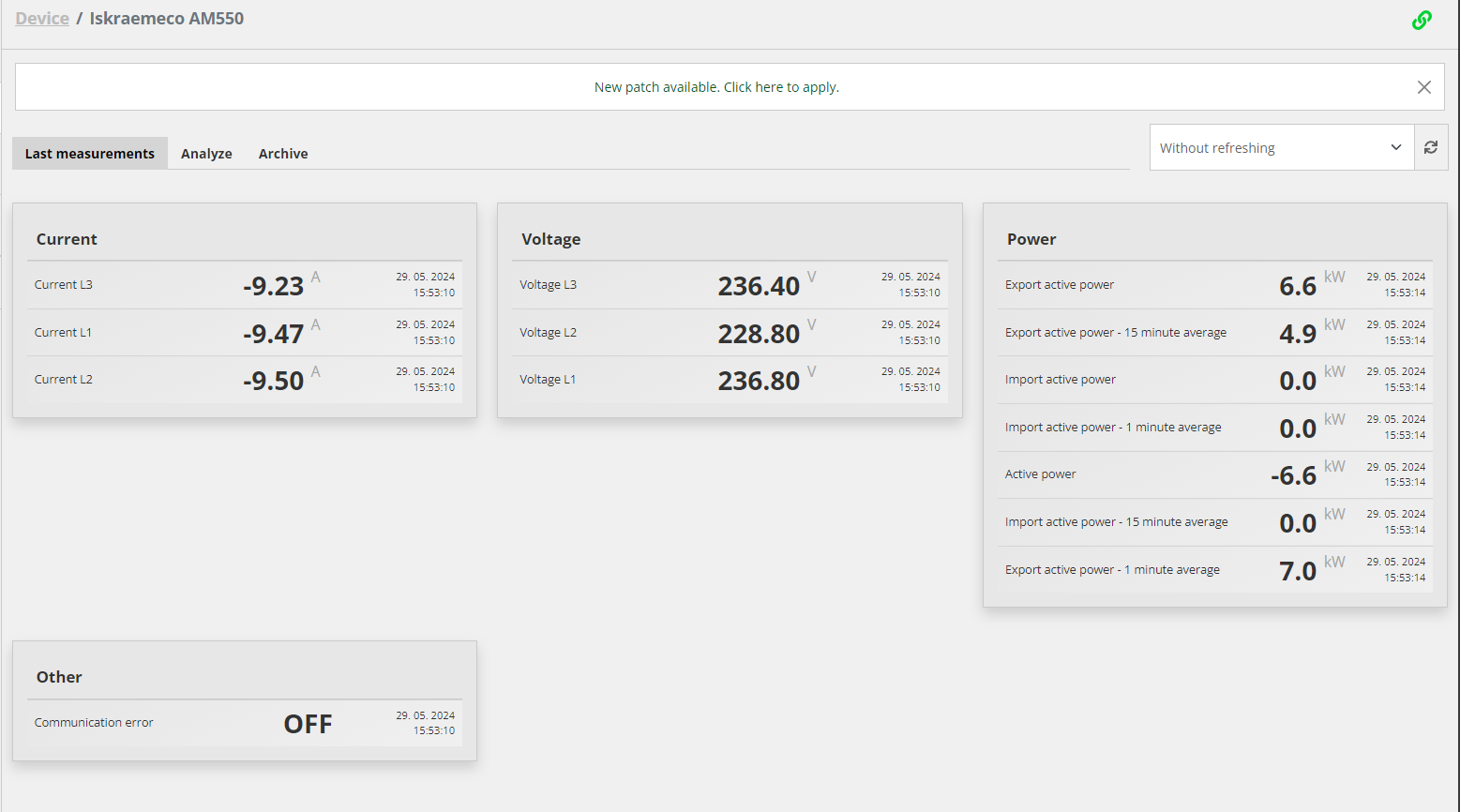Select the Current L3 measurement row
The width and height of the screenshot is (1460, 812).
pyautogui.click(x=245, y=285)
